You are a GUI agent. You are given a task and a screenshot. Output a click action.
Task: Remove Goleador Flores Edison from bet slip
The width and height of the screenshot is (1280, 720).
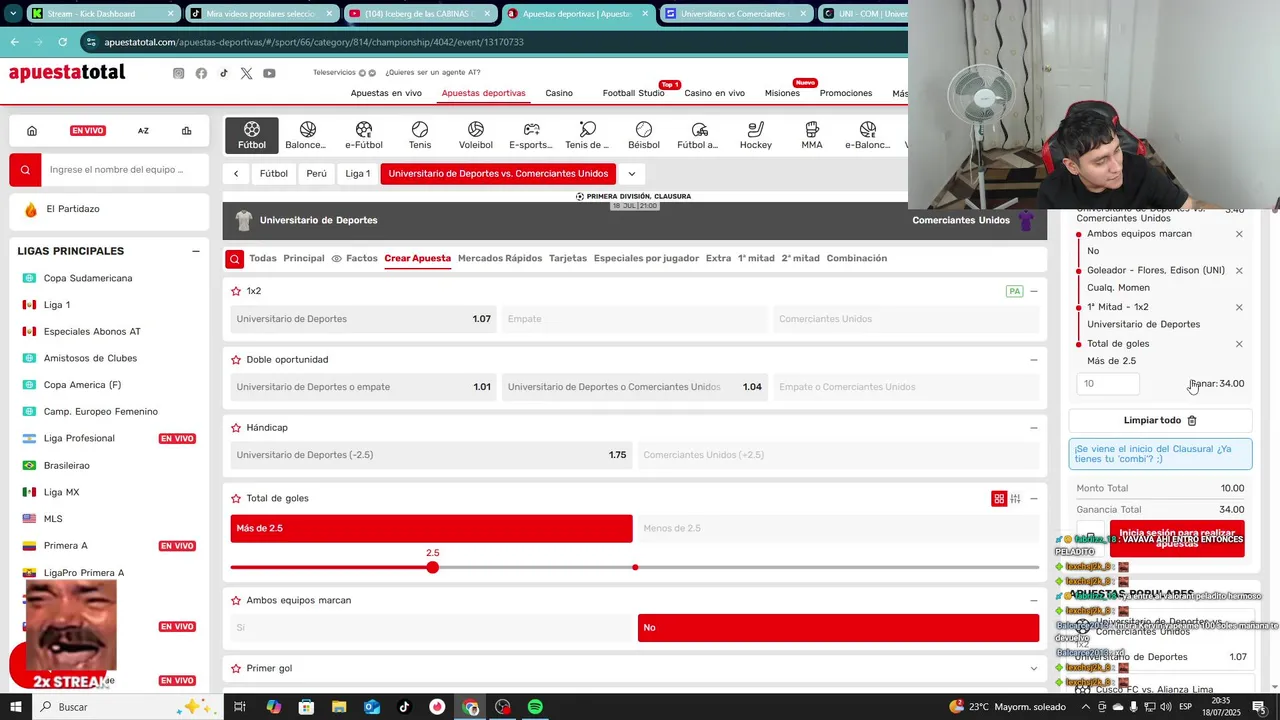1239,270
